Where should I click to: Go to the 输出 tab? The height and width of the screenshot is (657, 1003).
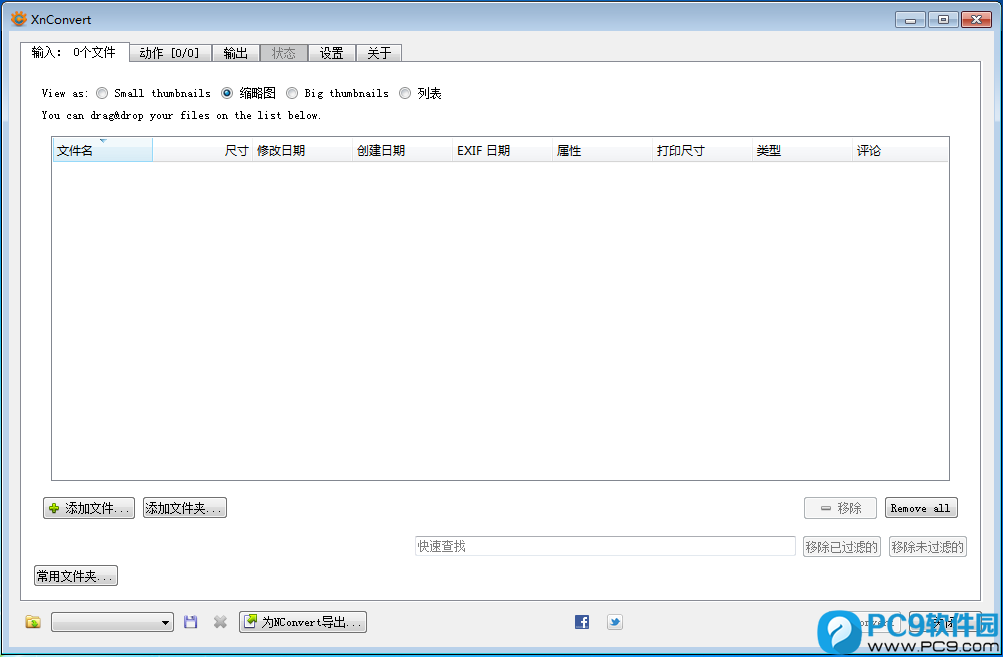pyautogui.click(x=235, y=53)
